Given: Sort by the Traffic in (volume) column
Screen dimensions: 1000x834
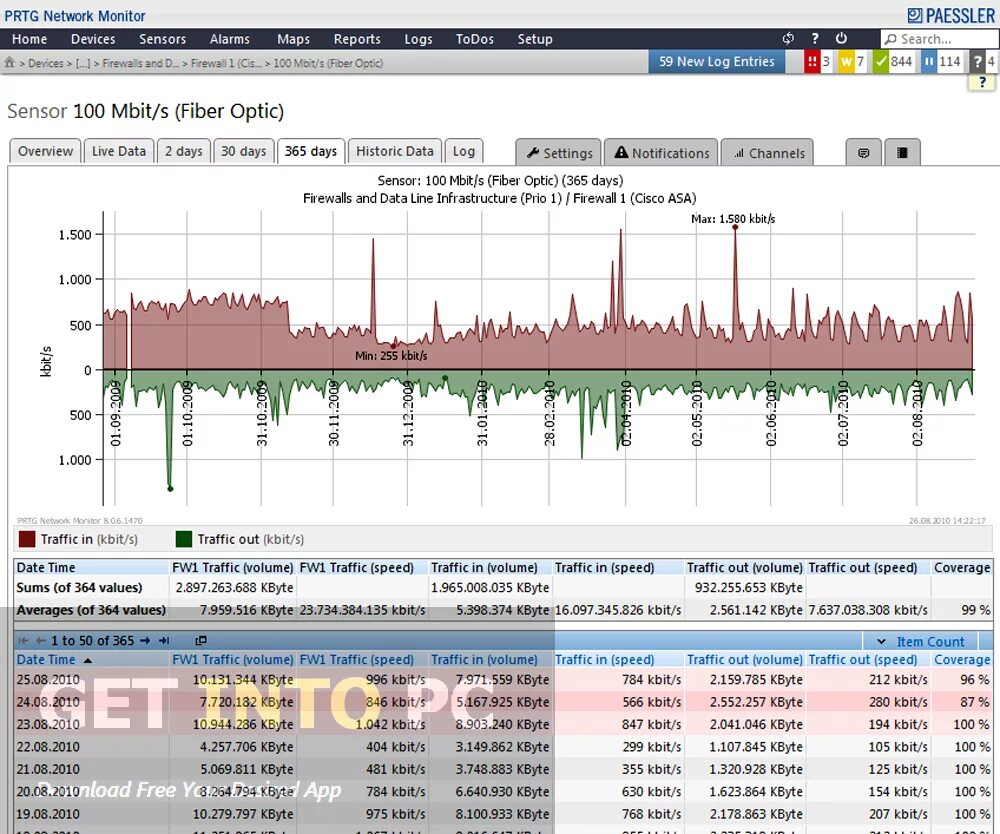Looking at the screenshot, I should (484, 659).
